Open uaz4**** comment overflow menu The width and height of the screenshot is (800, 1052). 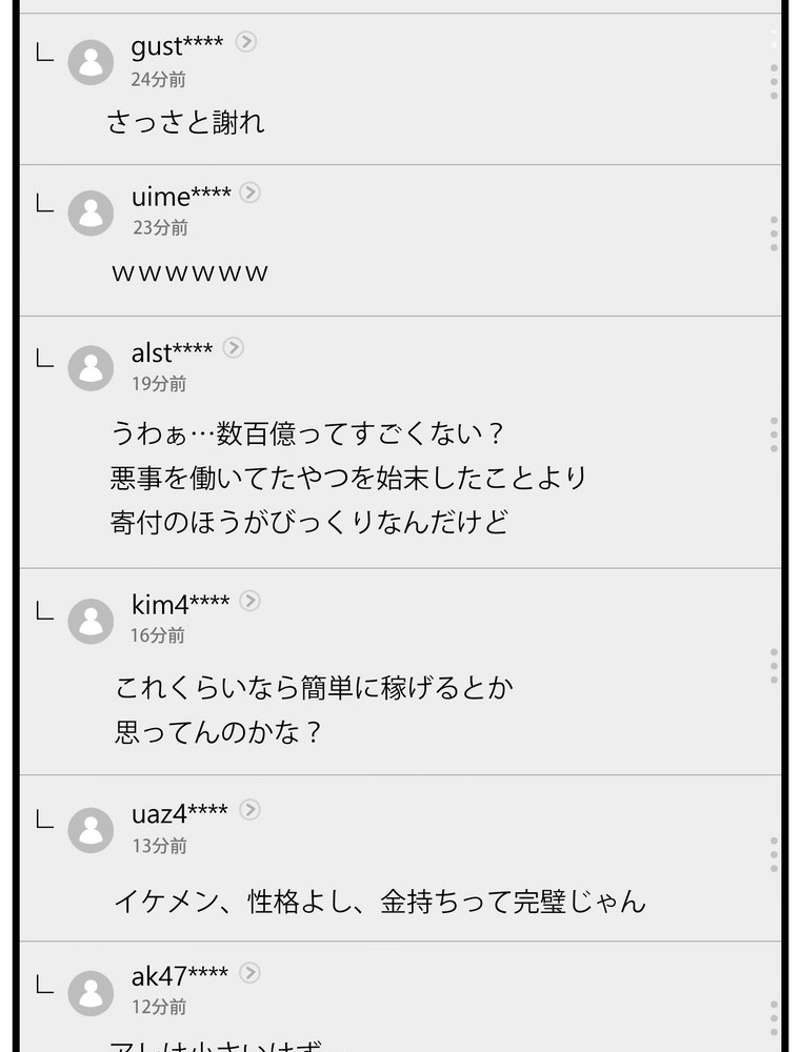[774, 855]
